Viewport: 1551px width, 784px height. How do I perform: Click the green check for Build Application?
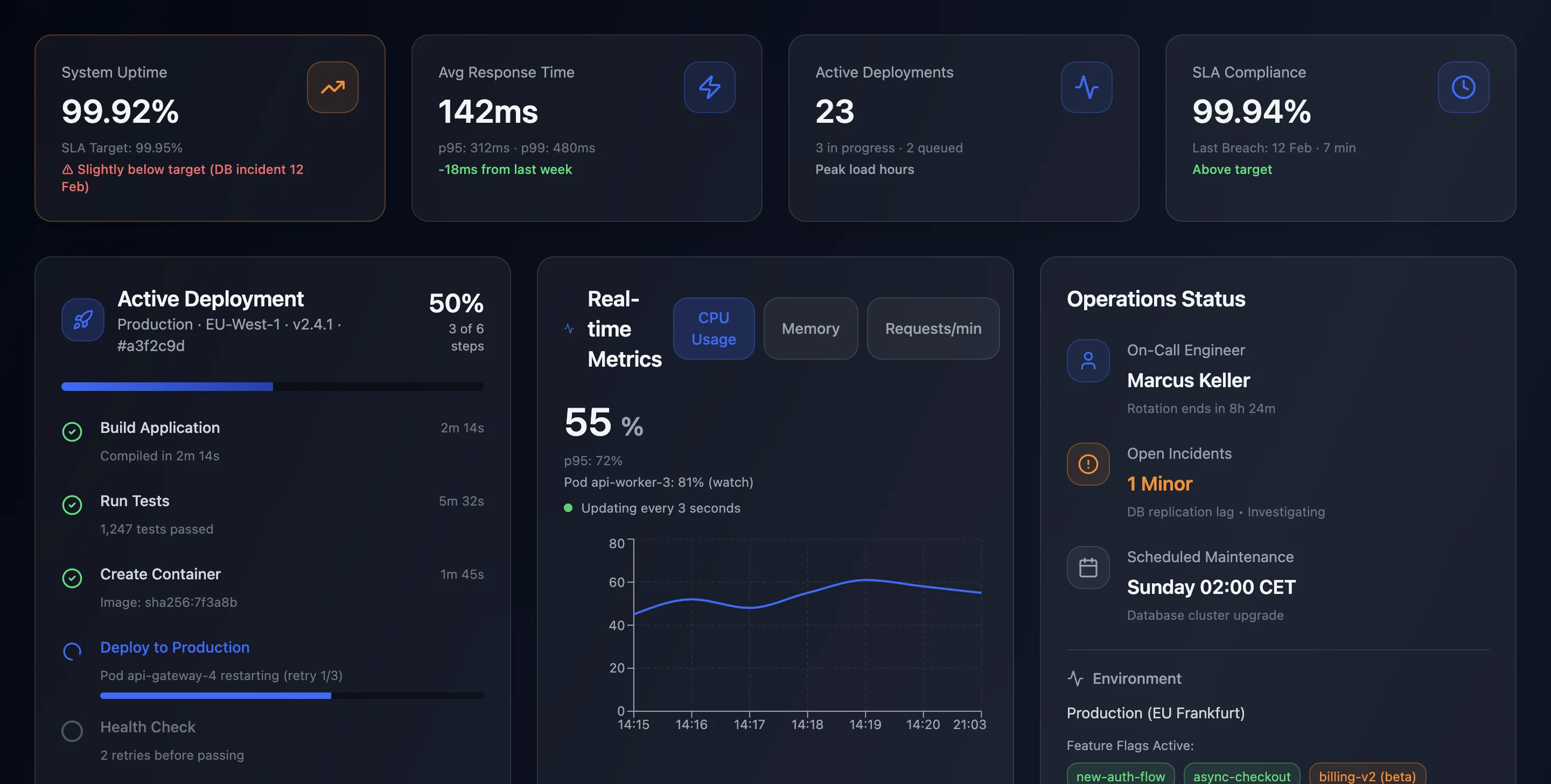[72, 432]
